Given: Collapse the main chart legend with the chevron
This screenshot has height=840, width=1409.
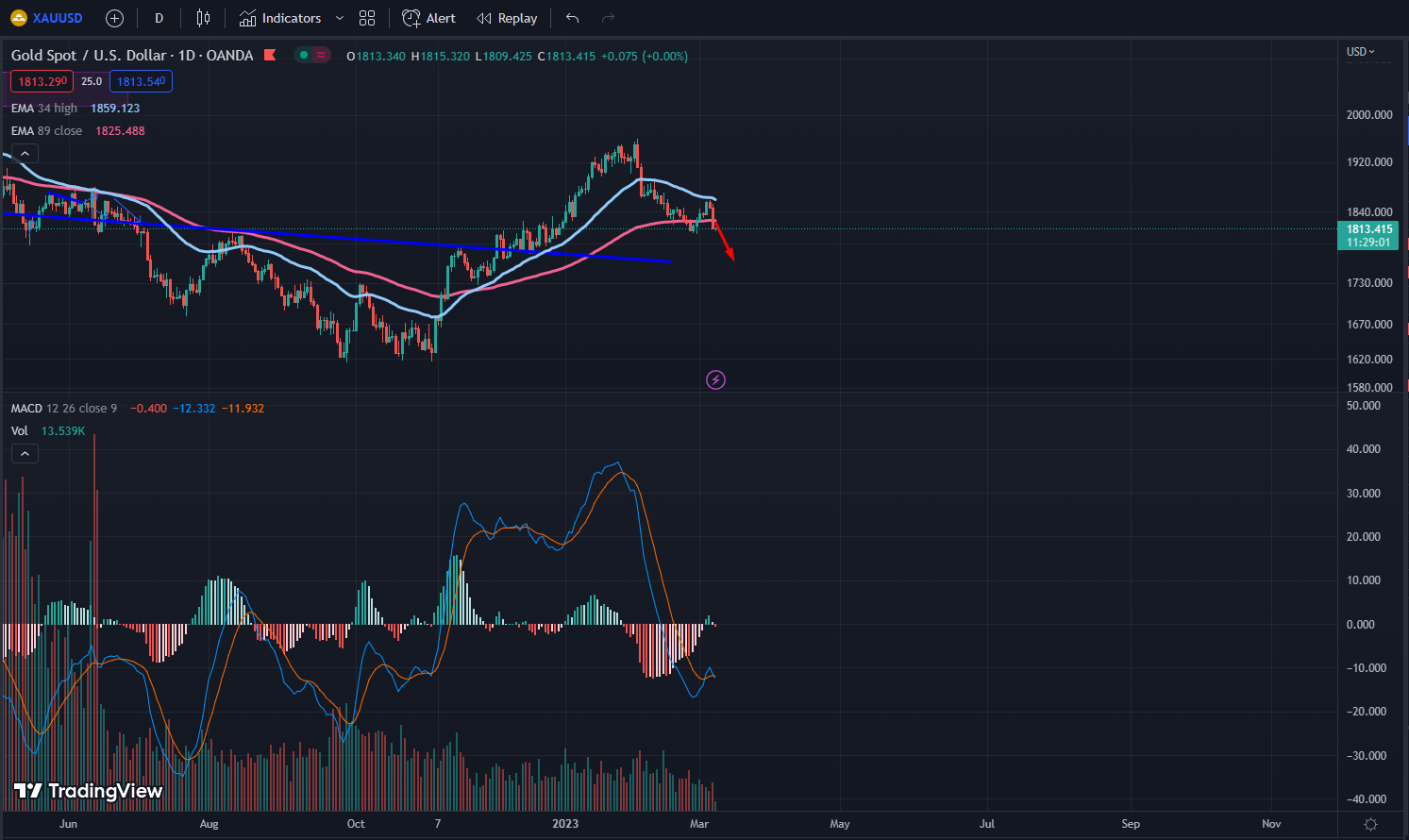Looking at the screenshot, I should (25, 152).
